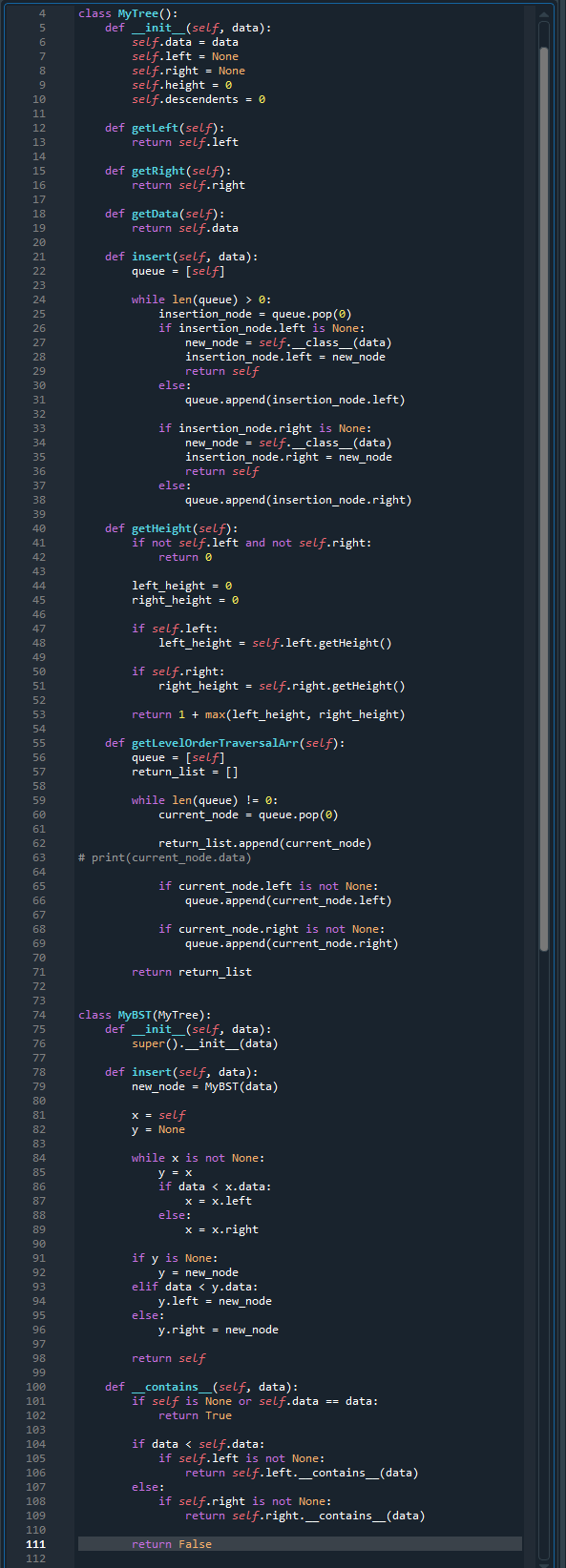Place cursor on 'class MyTree():' line

(128, 13)
